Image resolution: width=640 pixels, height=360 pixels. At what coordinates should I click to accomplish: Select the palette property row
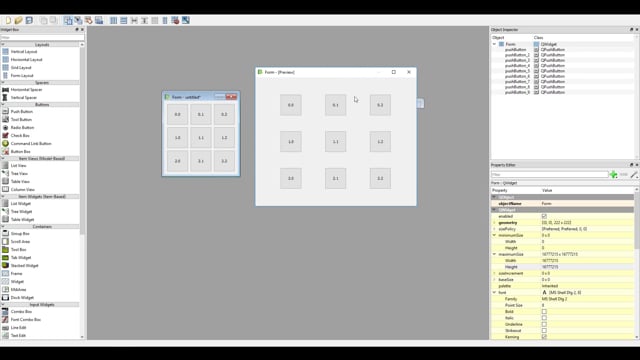pos(563,286)
